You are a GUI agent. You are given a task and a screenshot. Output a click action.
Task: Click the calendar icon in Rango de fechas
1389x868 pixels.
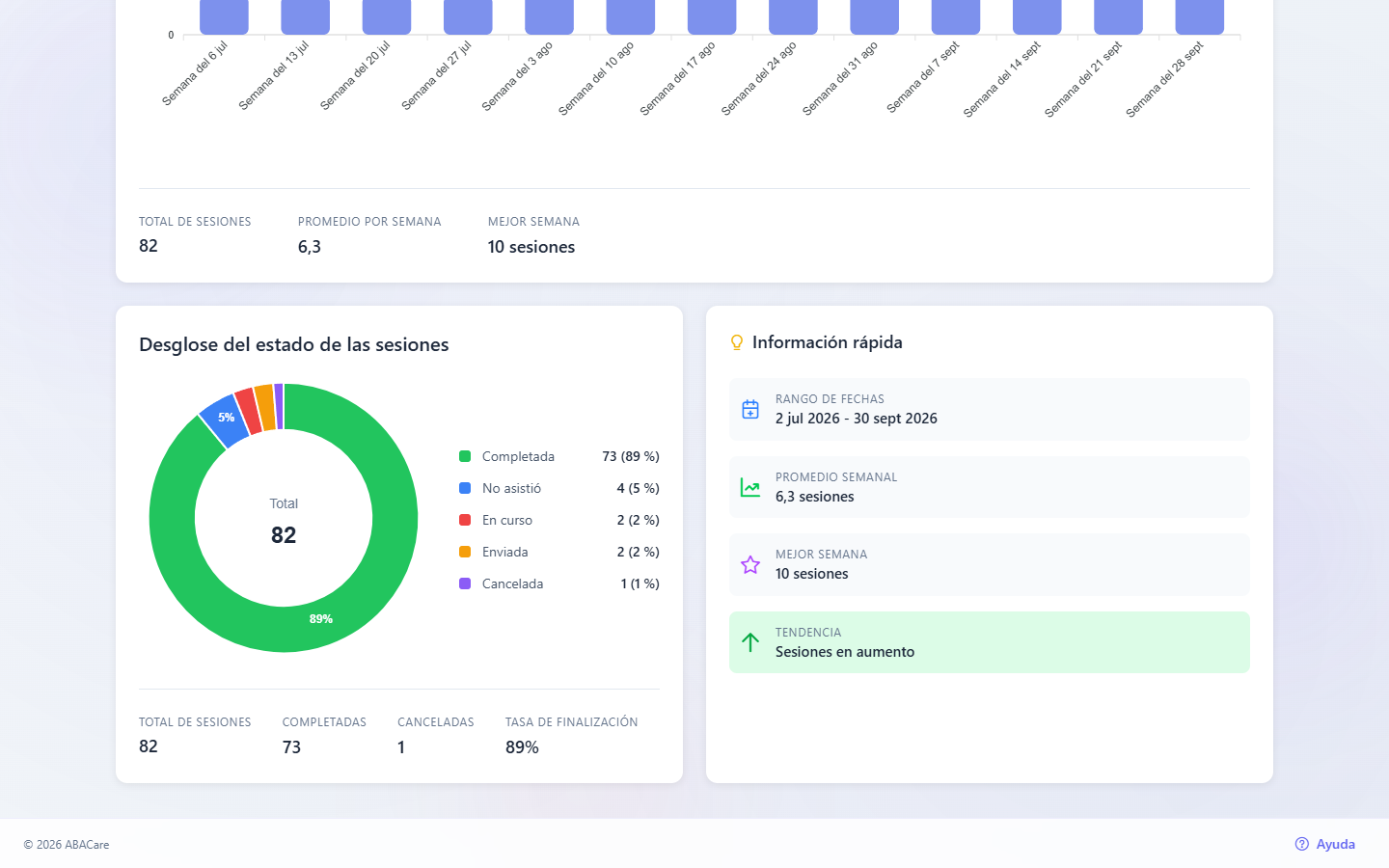pos(750,409)
